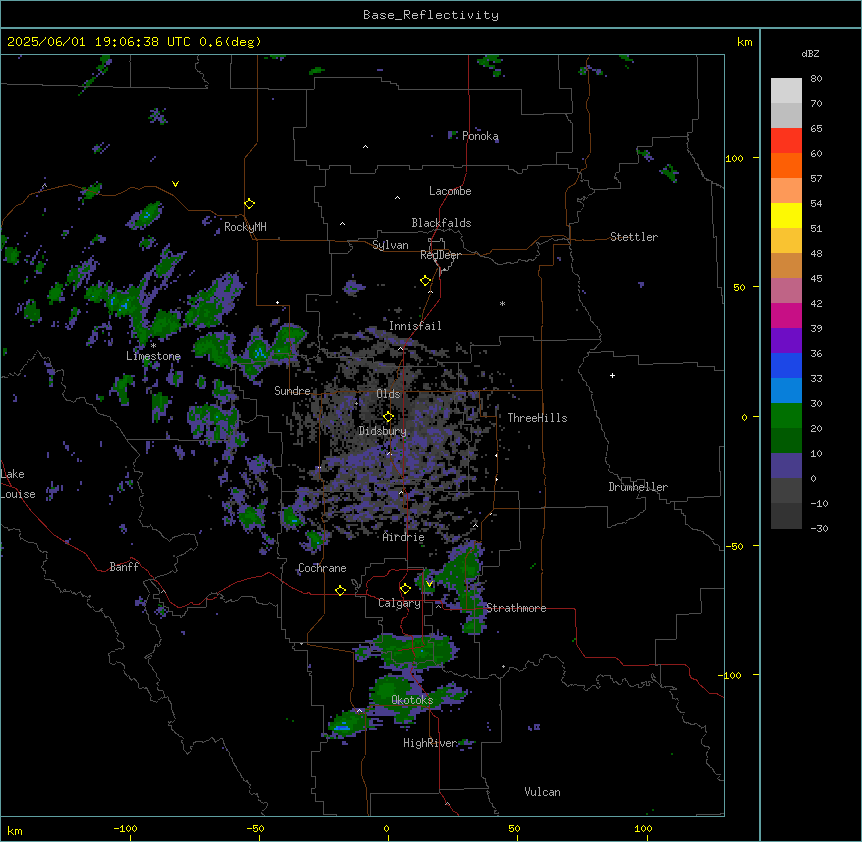Click the -50 tick on right axis
862x842 pixels.
(734, 546)
